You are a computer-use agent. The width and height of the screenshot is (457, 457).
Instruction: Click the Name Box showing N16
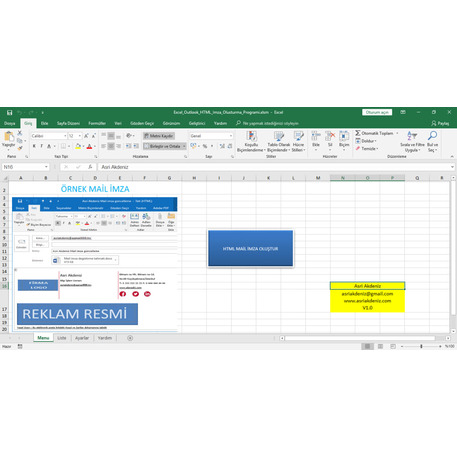25,167
